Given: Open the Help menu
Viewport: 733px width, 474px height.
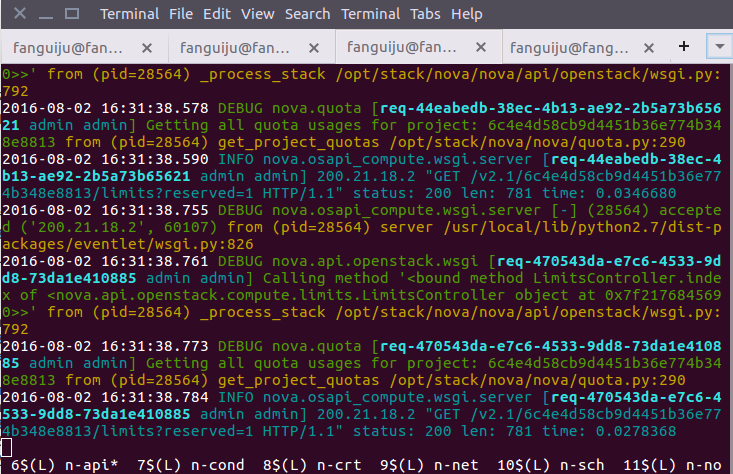Looking at the screenshot, I should 467,14.
